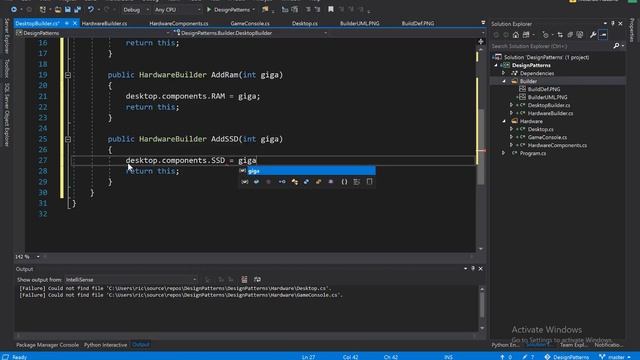Open the master branch status bar item
The image size is (640, 360).
pyautogui.click(x=615, y=357)
